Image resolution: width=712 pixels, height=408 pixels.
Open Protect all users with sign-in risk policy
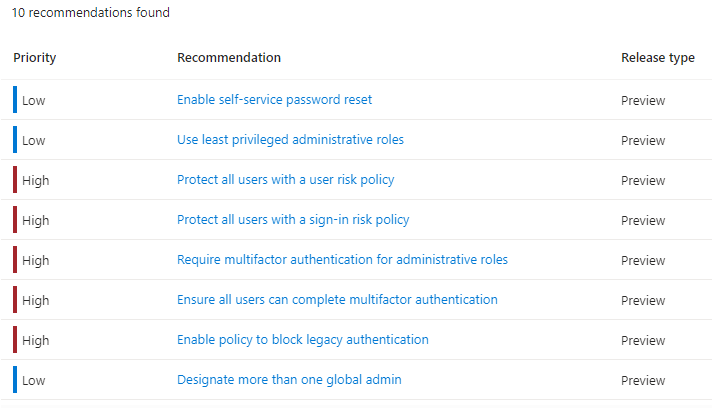point(293,220)
